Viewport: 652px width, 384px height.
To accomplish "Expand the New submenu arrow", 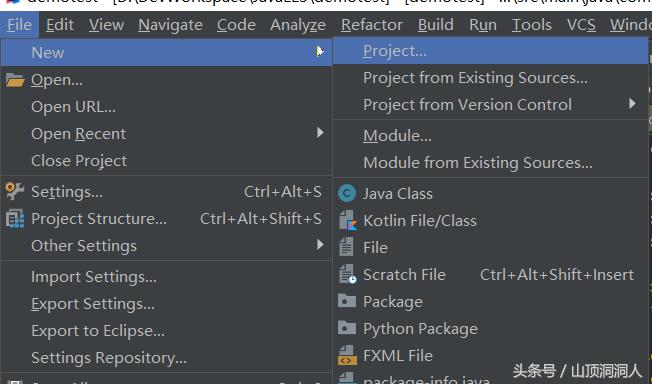I will pyautogui.click(x=320, y=52).
